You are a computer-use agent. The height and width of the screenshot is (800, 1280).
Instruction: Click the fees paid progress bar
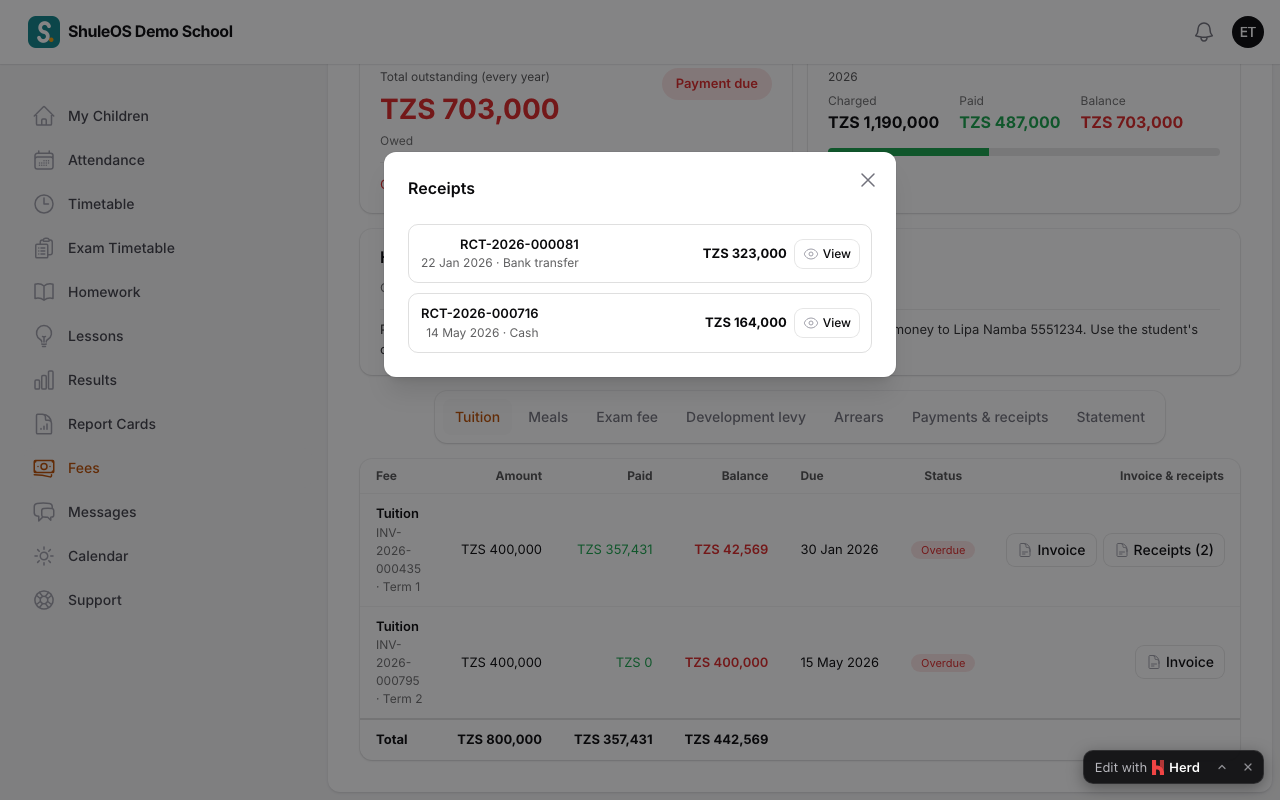[x=1024, y=152]
